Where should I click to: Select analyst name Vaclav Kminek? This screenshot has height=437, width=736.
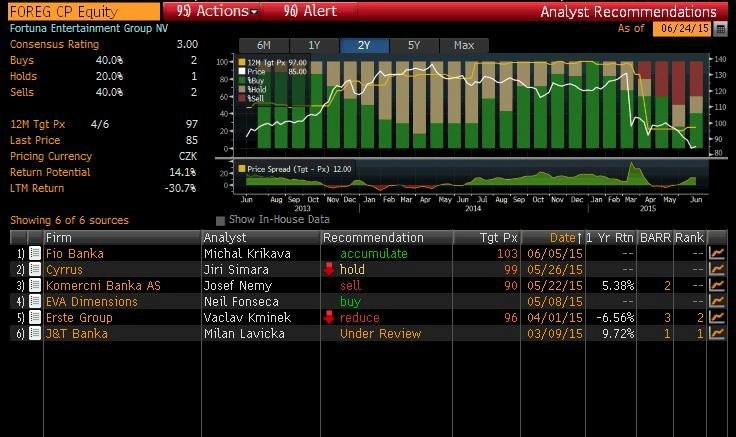click(x=247, y=318)
